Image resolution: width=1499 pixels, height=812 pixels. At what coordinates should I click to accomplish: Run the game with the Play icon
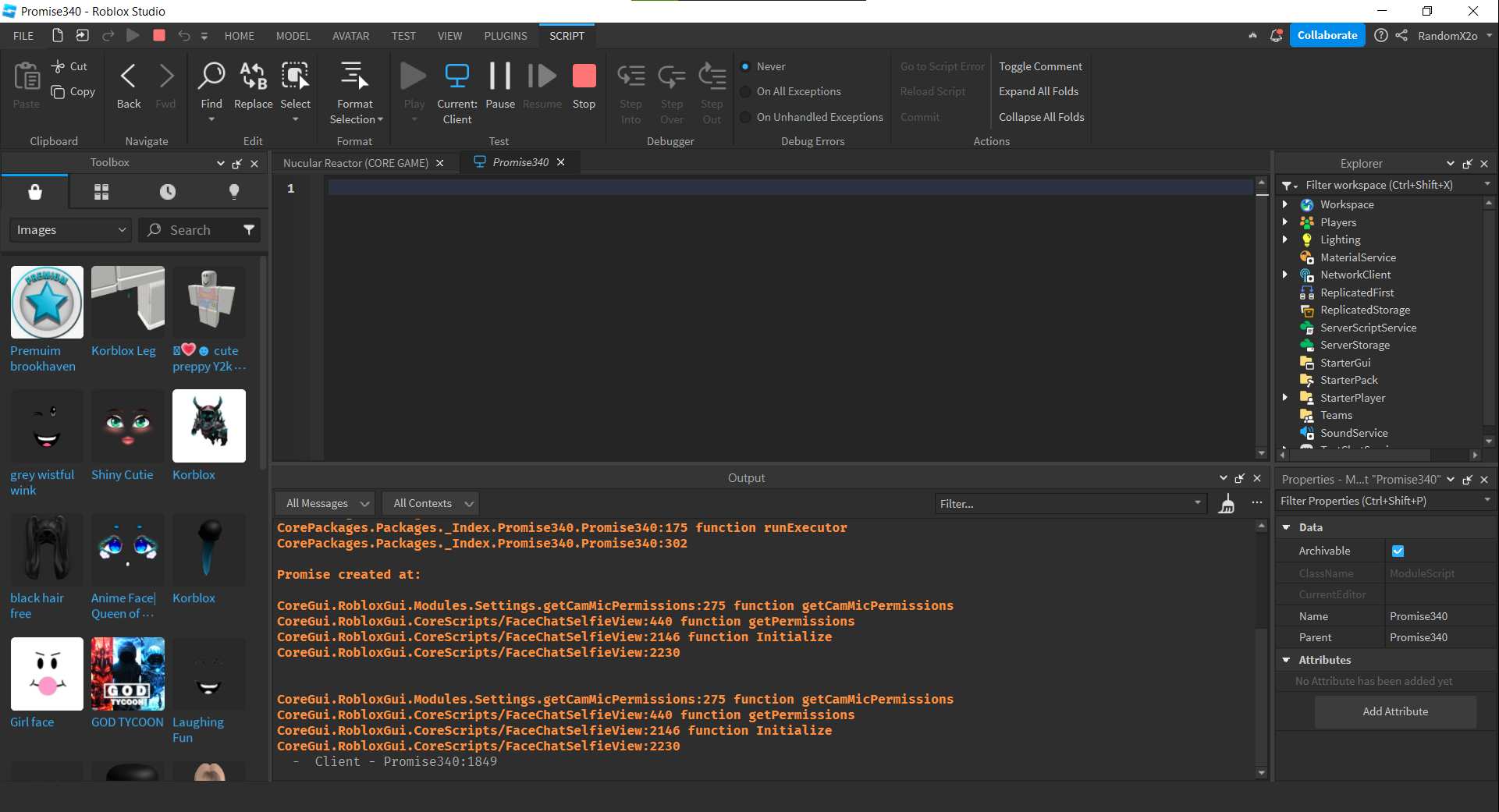pos(413,78)
